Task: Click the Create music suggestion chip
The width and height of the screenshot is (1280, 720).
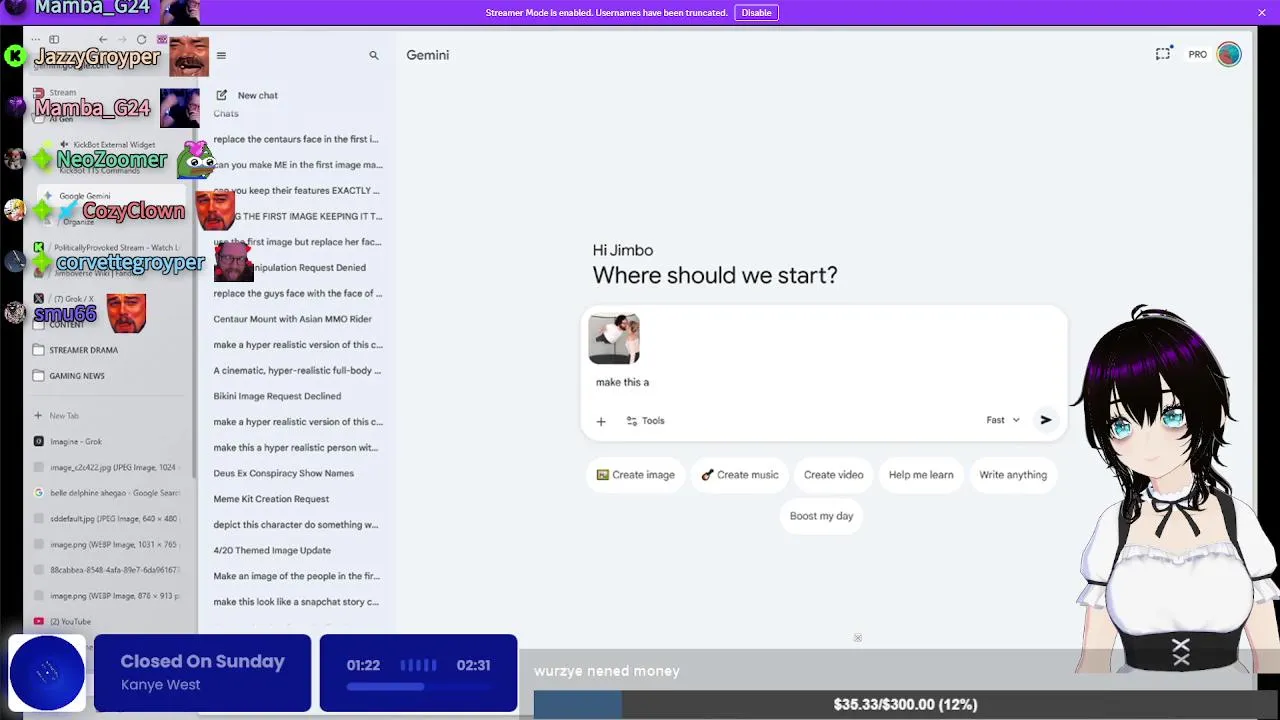Action: (x=740, y=475)
